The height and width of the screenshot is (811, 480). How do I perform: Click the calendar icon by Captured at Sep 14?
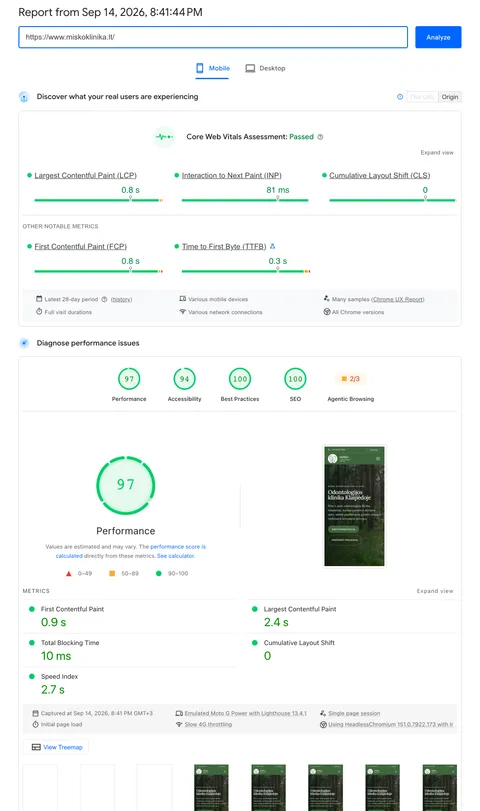point(35,713)
